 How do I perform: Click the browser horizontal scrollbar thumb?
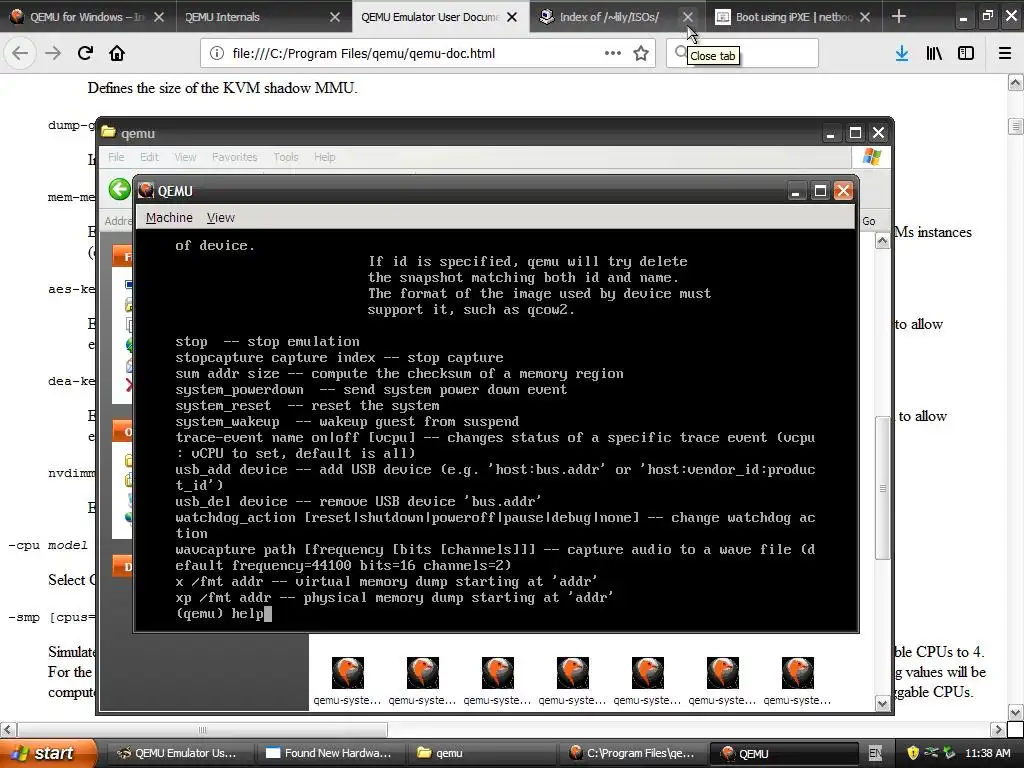202,729
